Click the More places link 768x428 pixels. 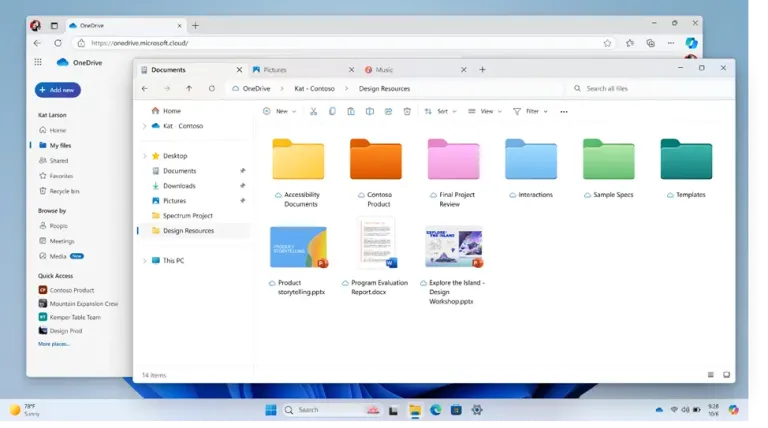(54, 344)
